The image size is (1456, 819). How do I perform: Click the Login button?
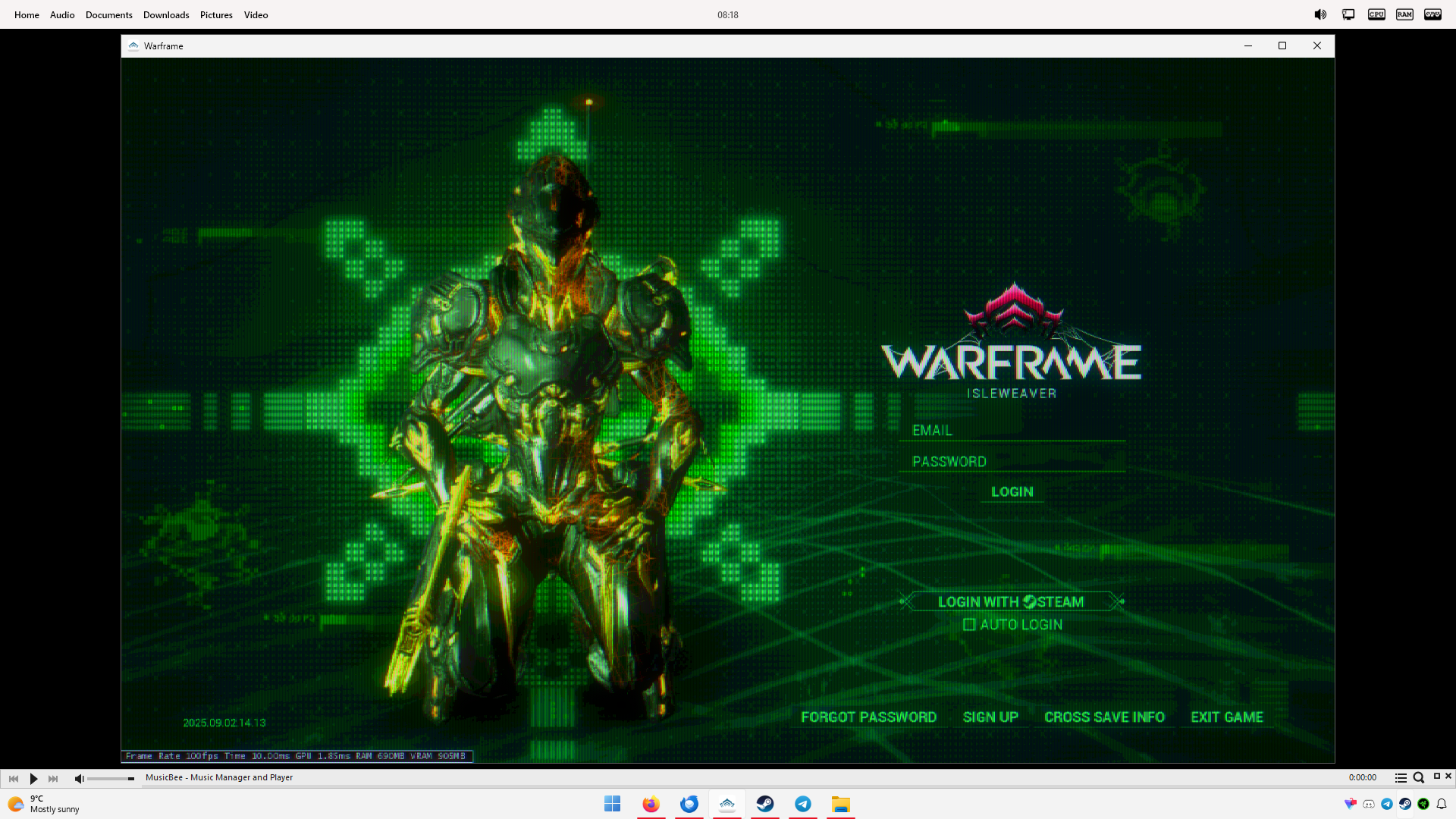click(1012, 491)
